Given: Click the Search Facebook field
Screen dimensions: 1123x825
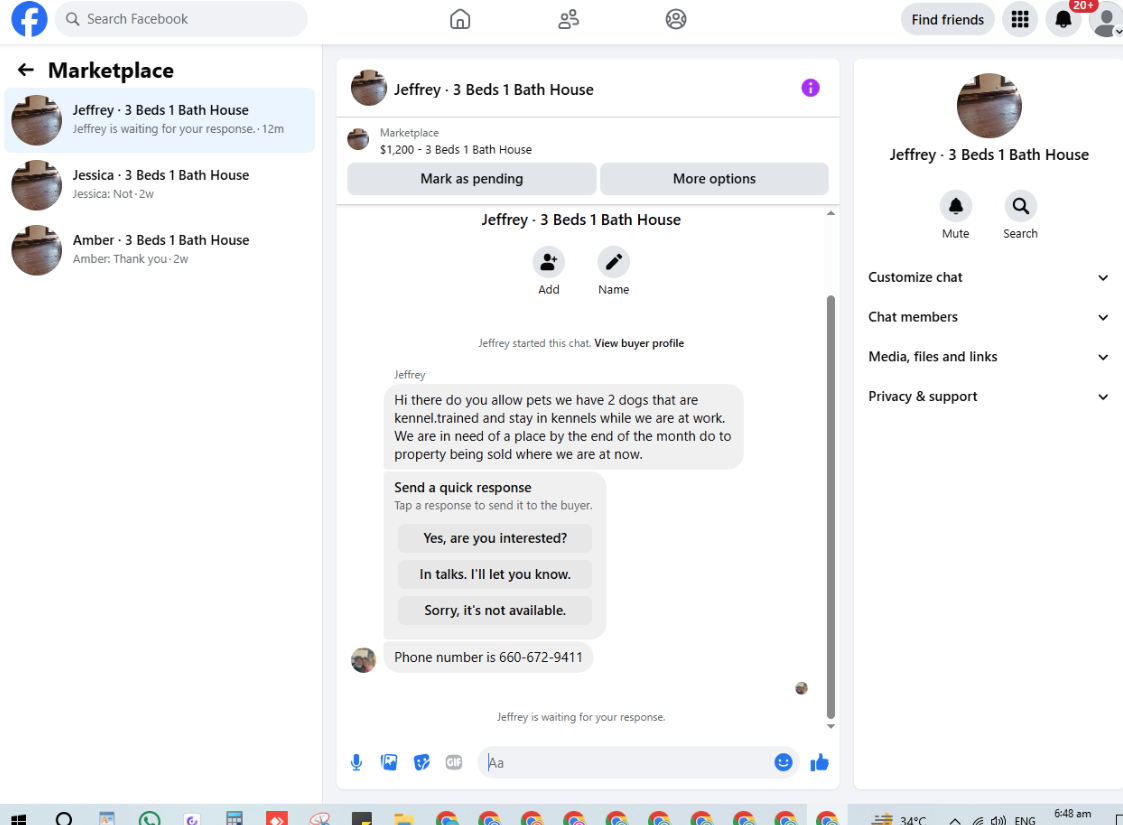Looking at the screenshot, I should coord(181,19).
